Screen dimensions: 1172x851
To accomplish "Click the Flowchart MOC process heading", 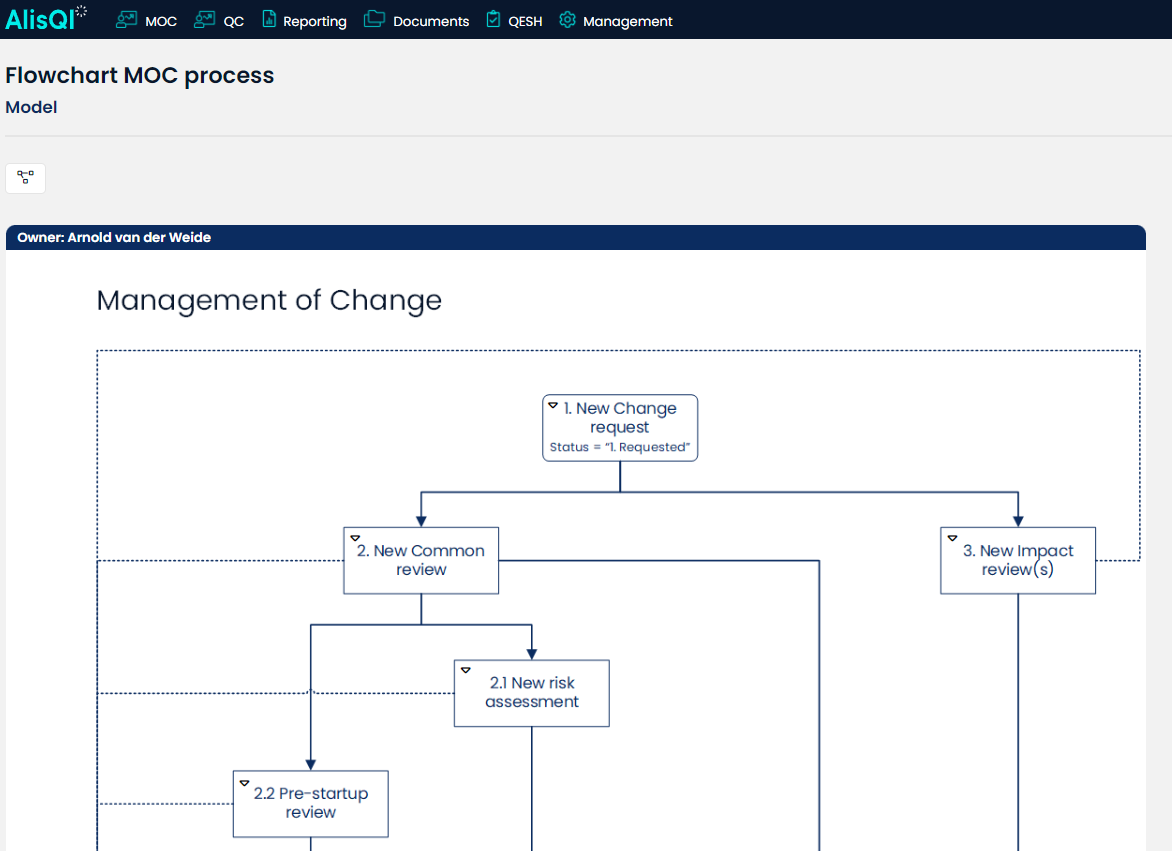I will tap(139, 75).
